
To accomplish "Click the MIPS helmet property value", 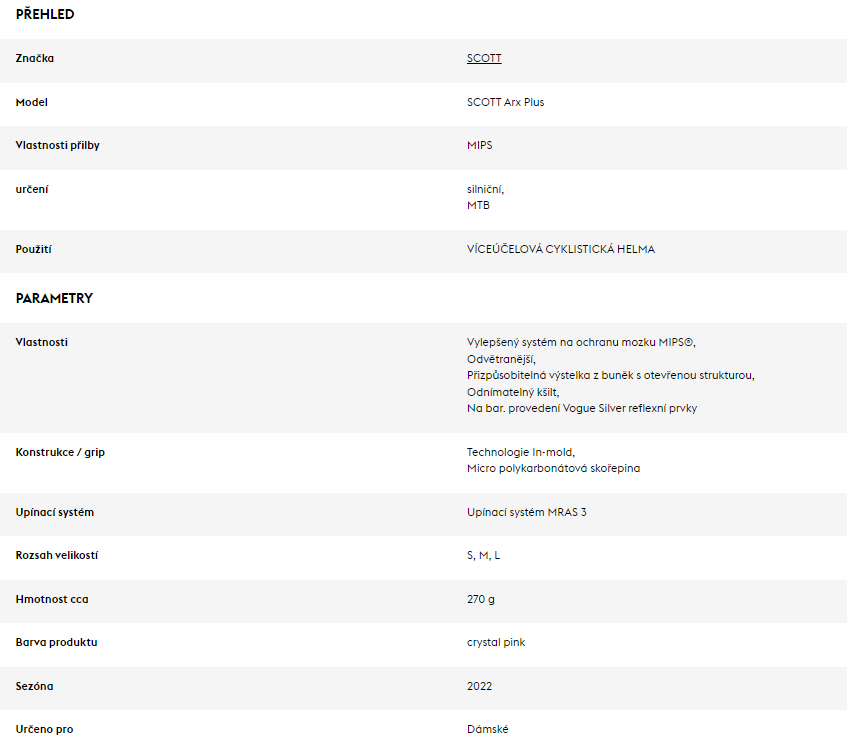I will (x=480, y=145).
